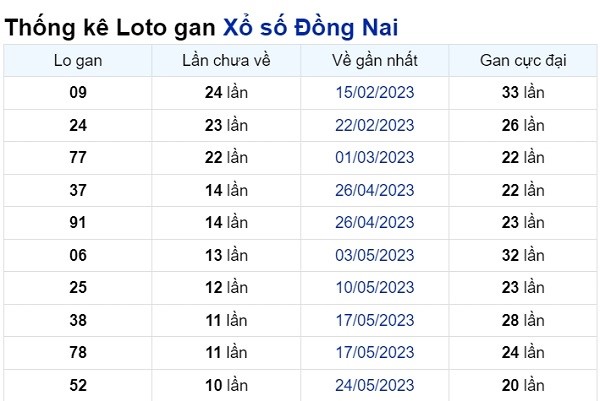The height and width of the screenshot is (401, 600).
Task: Click the Lo gan column header
Action: coord(78,60)
